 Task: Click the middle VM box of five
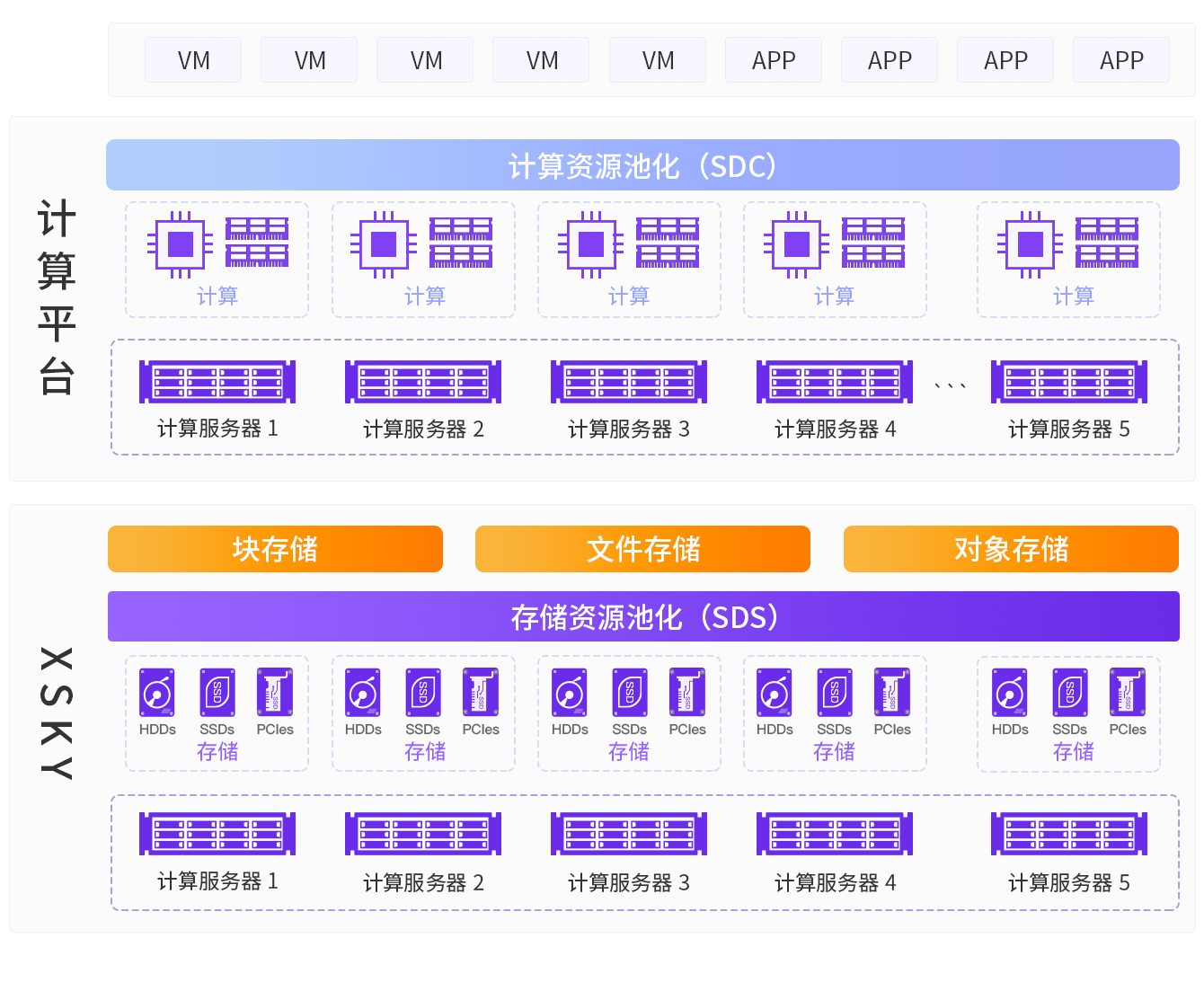pos(425,60)
